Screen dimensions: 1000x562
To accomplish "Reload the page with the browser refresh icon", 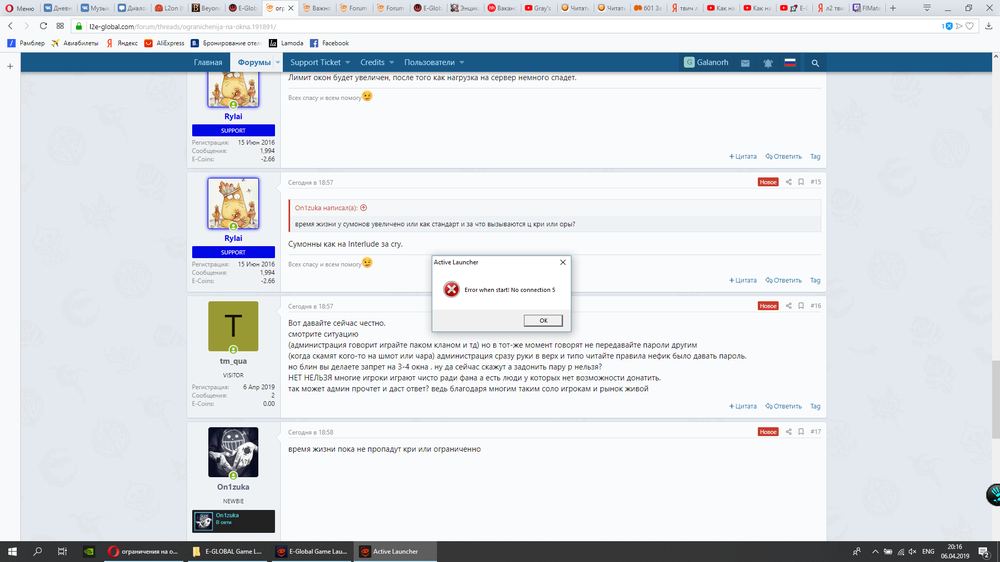I will [x=43, y=25].
